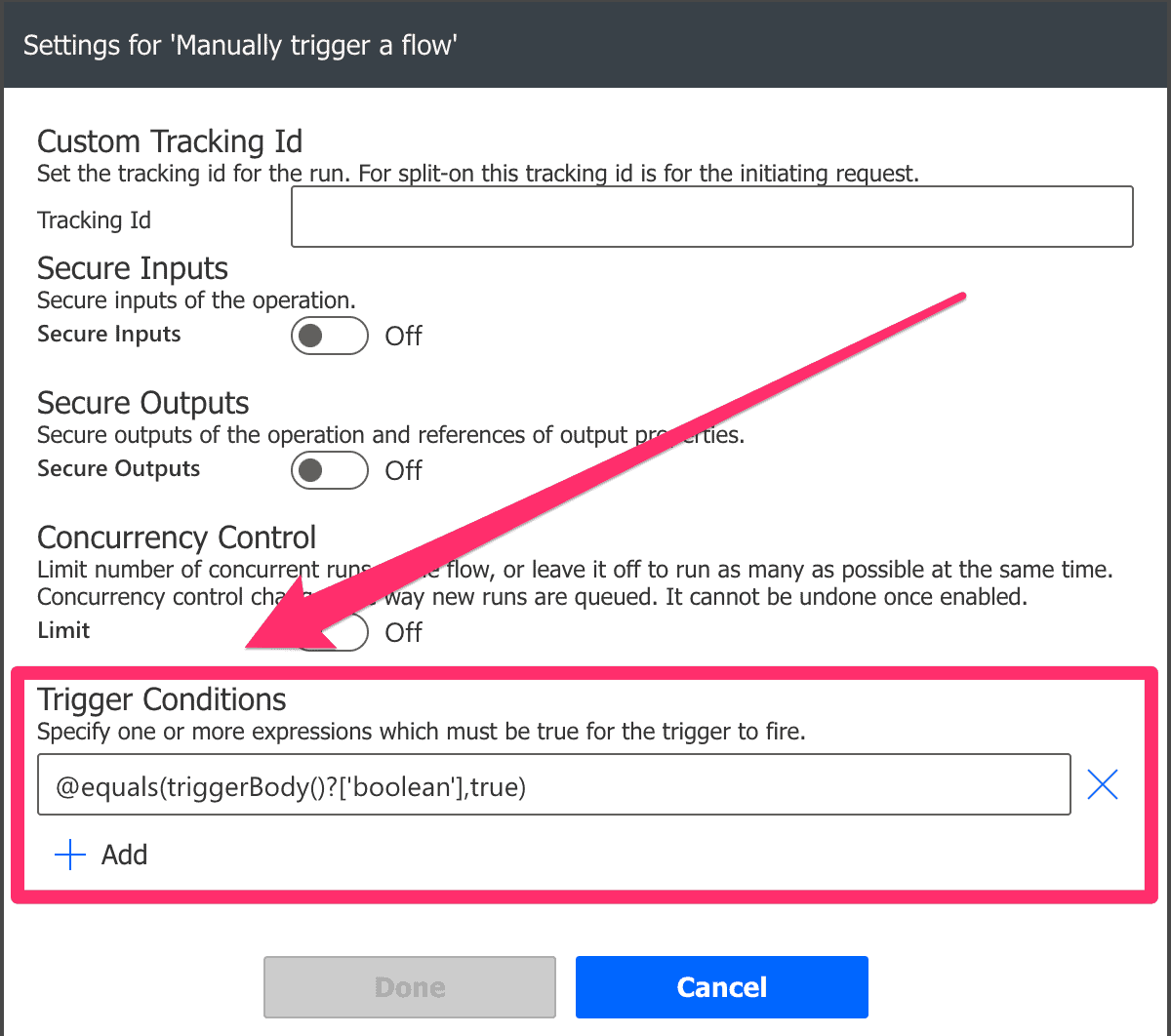Click the Custom Tracking Id heading
This screenshot has height=1036, width=1171.
pyautogui.click(x=170, y=141)
